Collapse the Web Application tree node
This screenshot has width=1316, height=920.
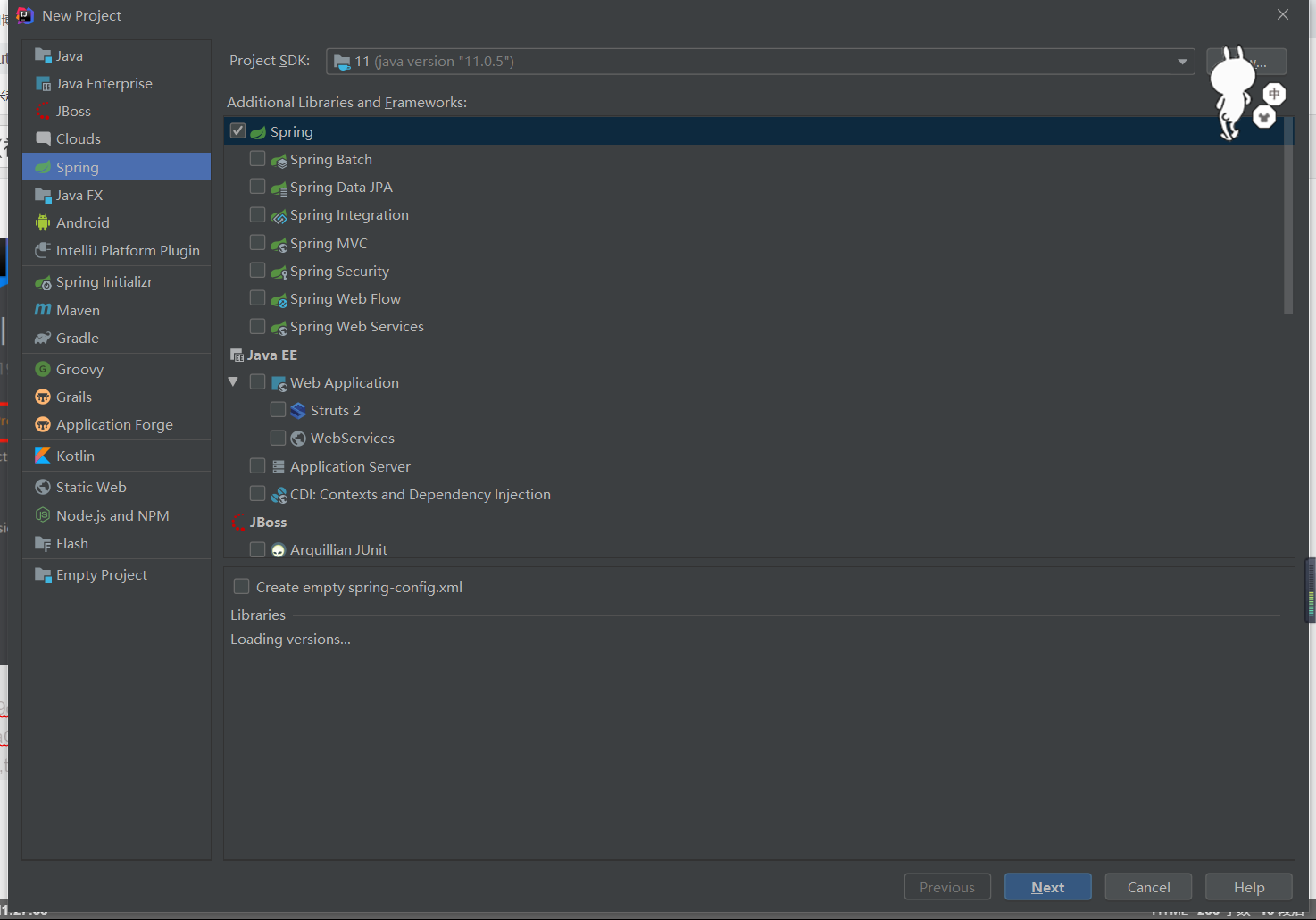(x=234, y=381)
